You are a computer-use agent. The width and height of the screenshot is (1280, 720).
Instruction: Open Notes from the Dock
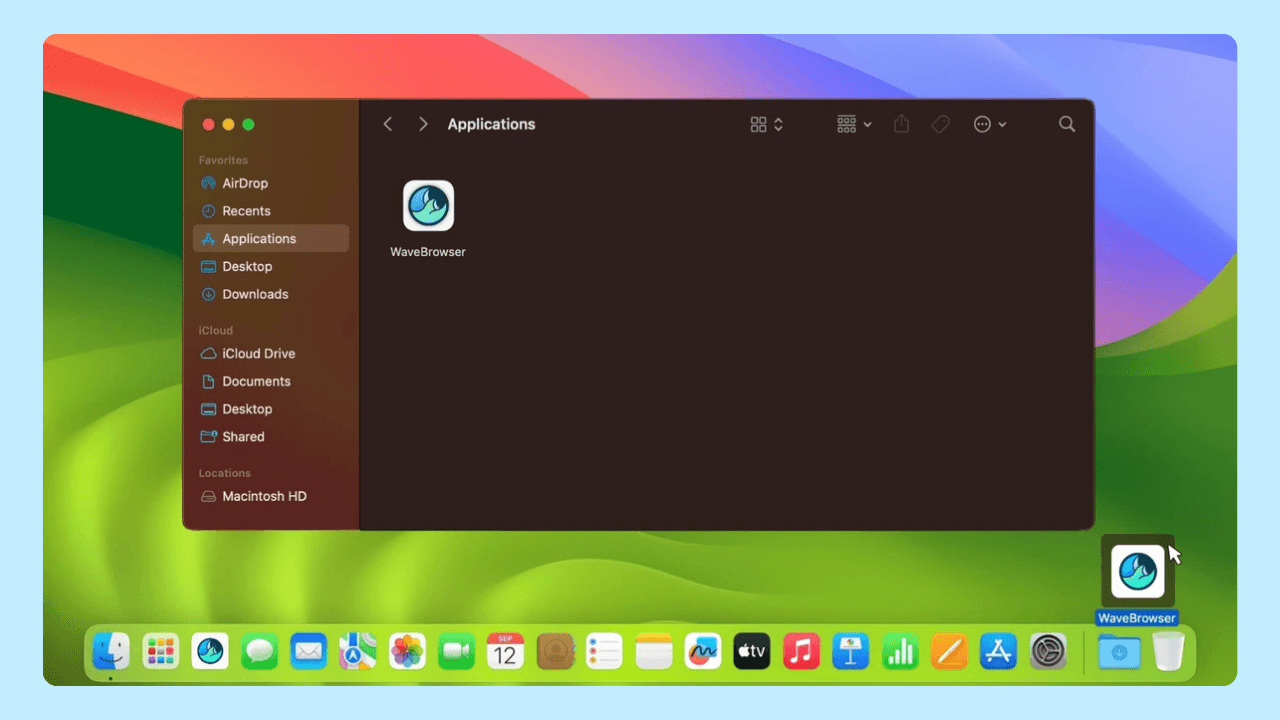(x=653, y=652)
